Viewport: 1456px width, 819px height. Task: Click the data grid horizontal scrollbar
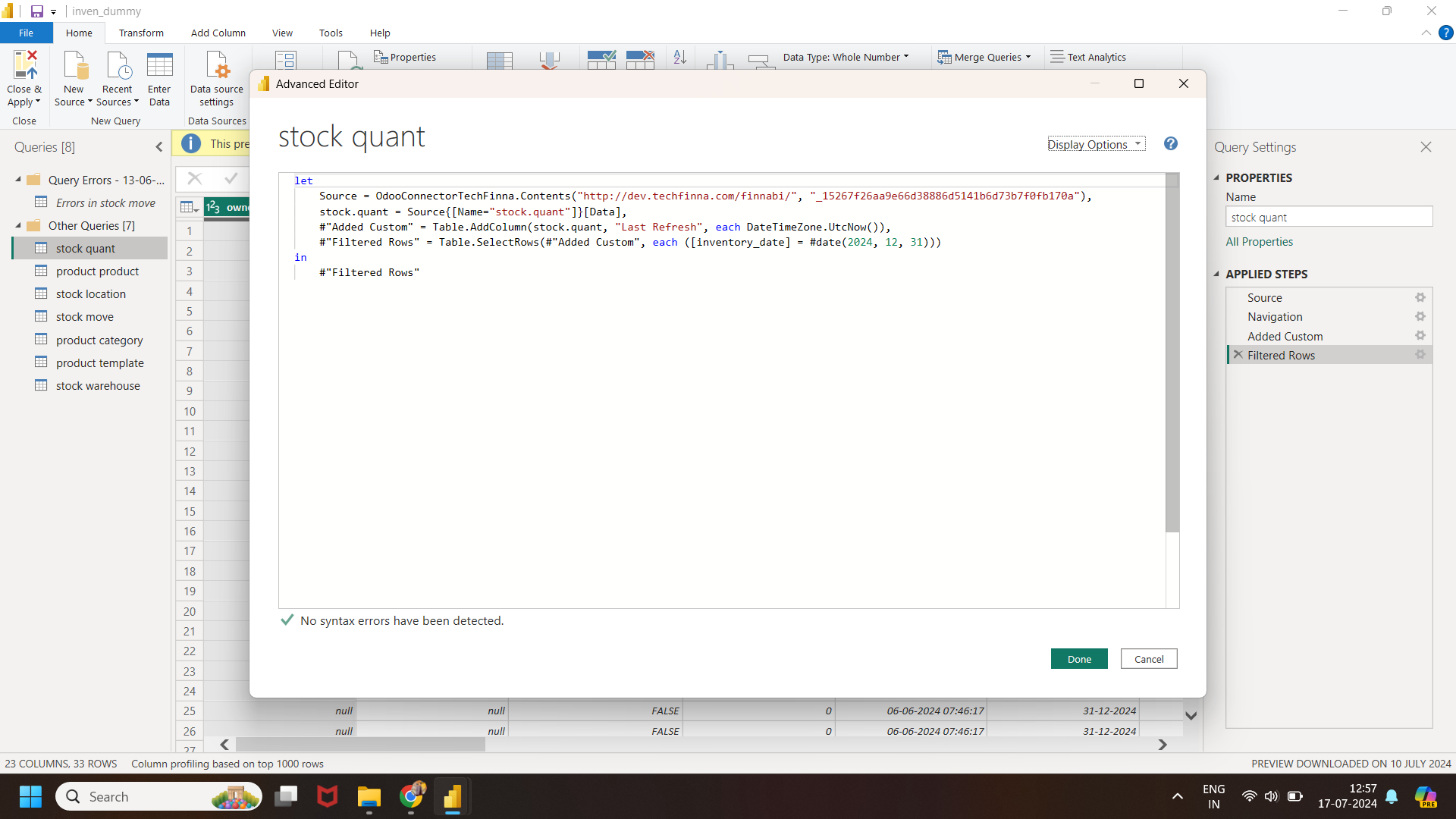click(360, 745)
